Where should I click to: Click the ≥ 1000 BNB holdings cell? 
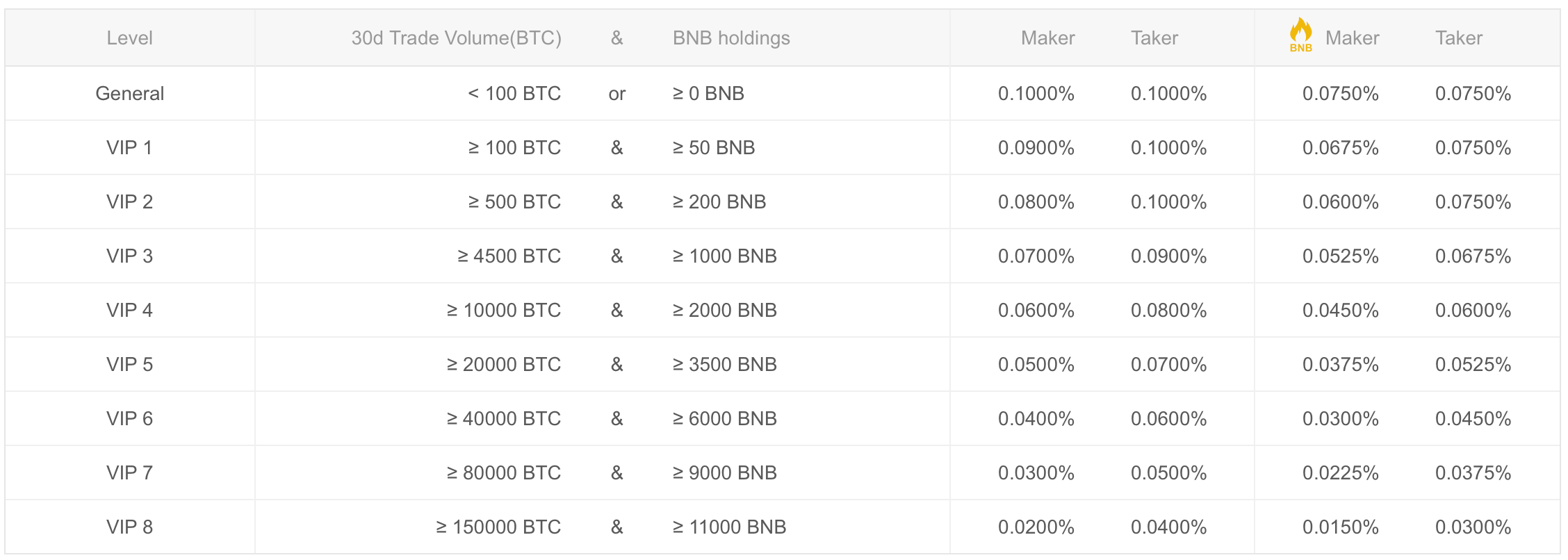(724, 256)
